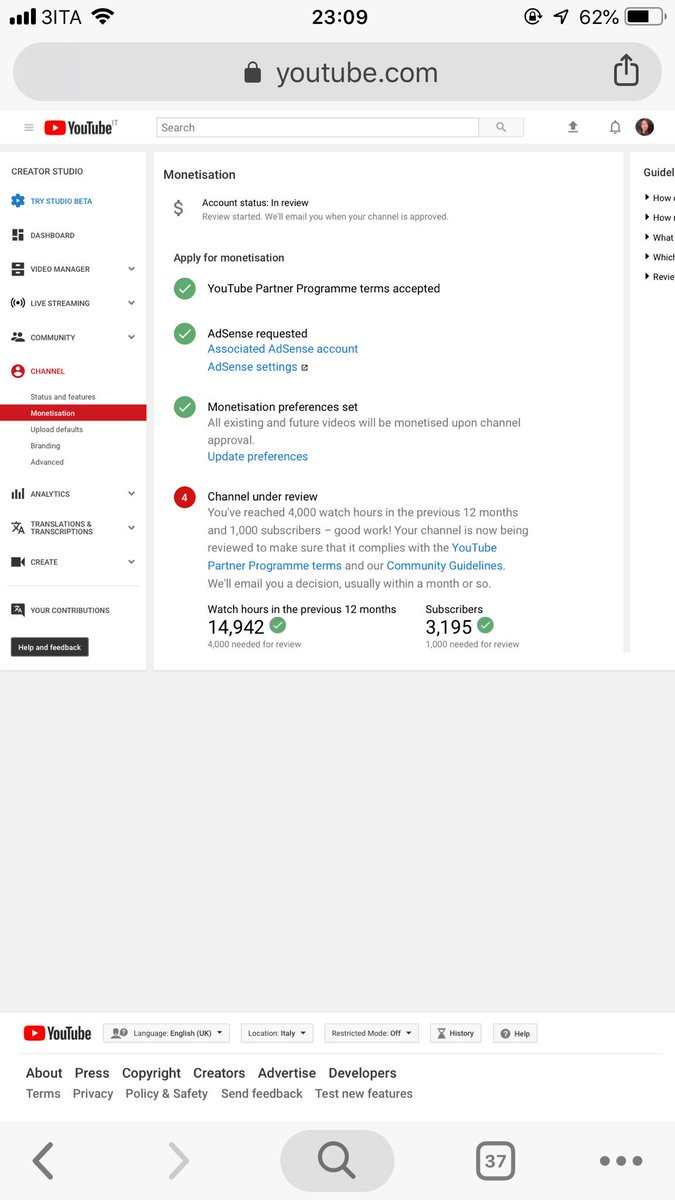Click the Privacy footer link
Viewport: 675px width, 1200px height.
[x=93, y=1094]
